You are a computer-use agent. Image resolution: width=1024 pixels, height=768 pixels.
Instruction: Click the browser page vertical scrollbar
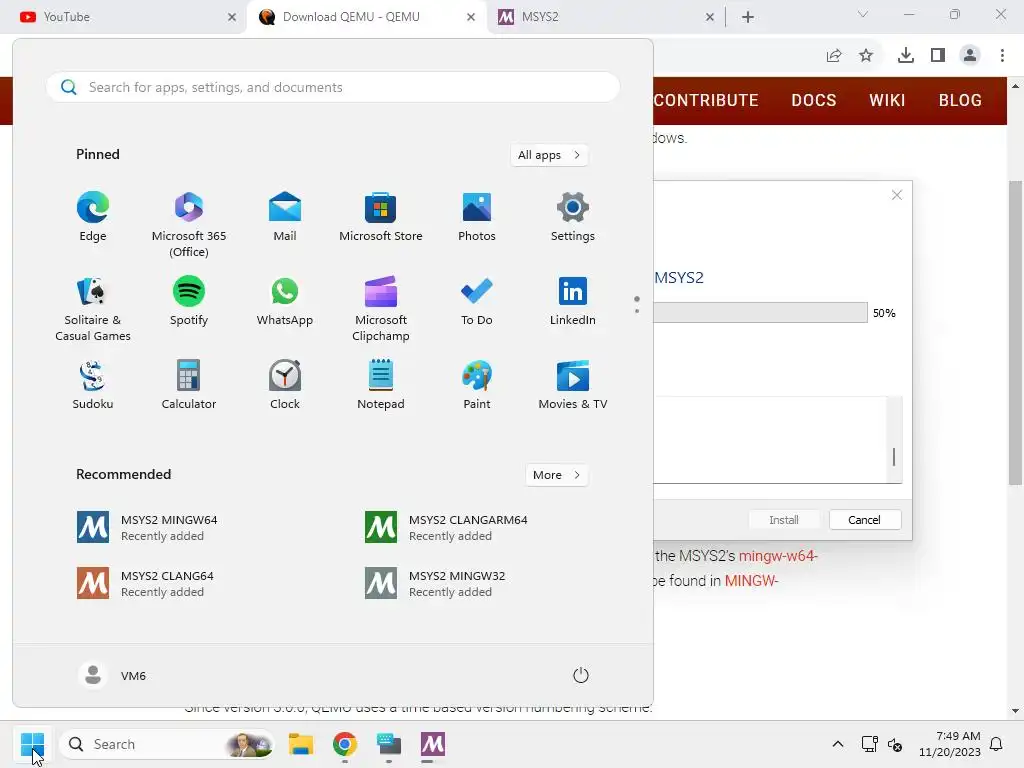tap(1015, 333)
